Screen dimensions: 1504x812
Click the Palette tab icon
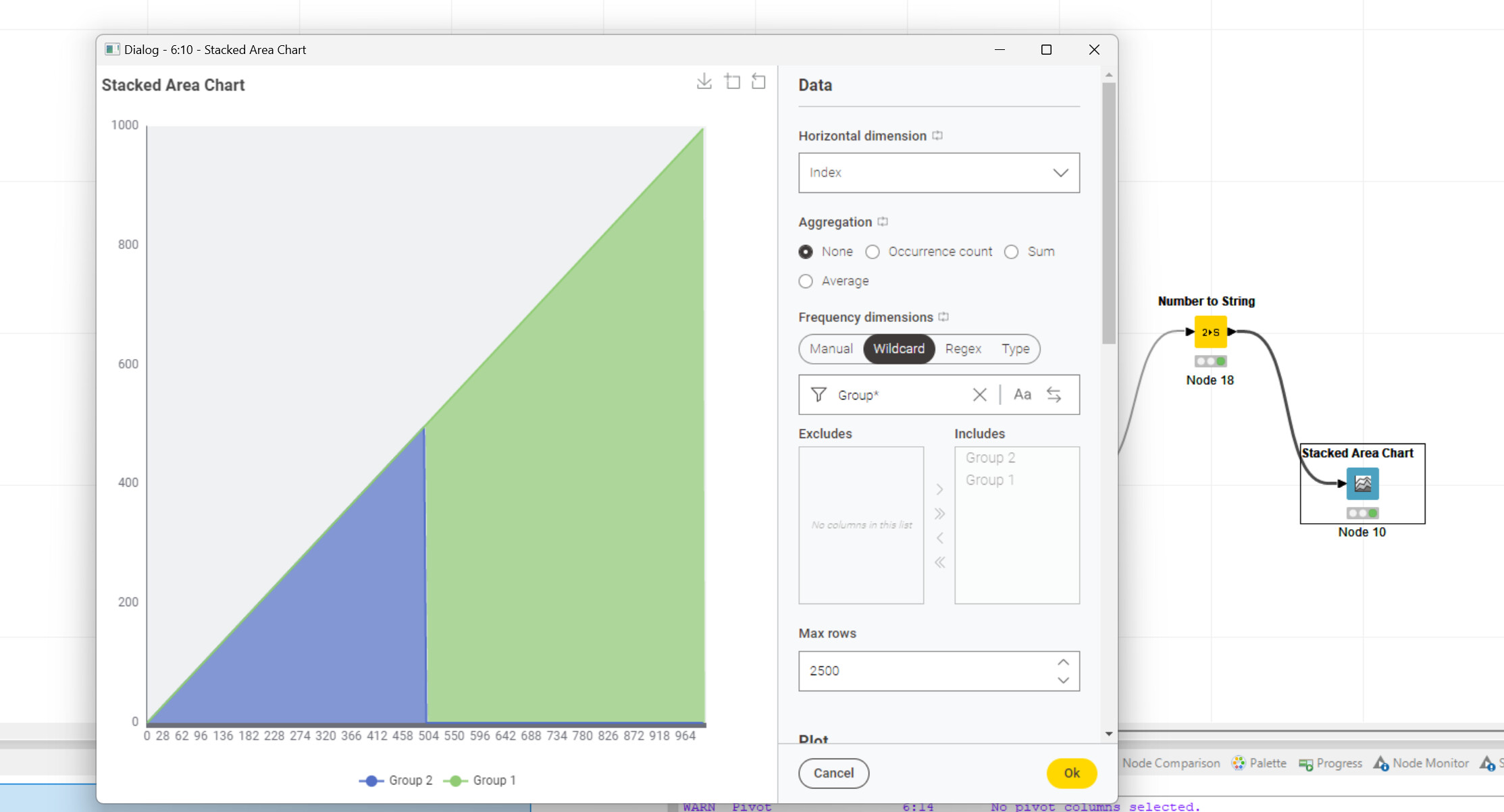(1239, 763)
